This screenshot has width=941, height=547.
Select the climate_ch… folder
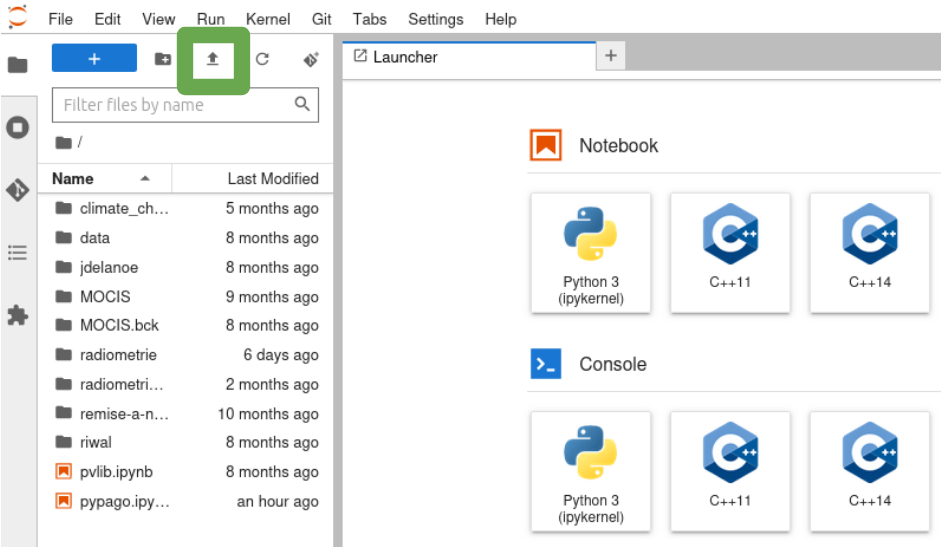(186, 208)
